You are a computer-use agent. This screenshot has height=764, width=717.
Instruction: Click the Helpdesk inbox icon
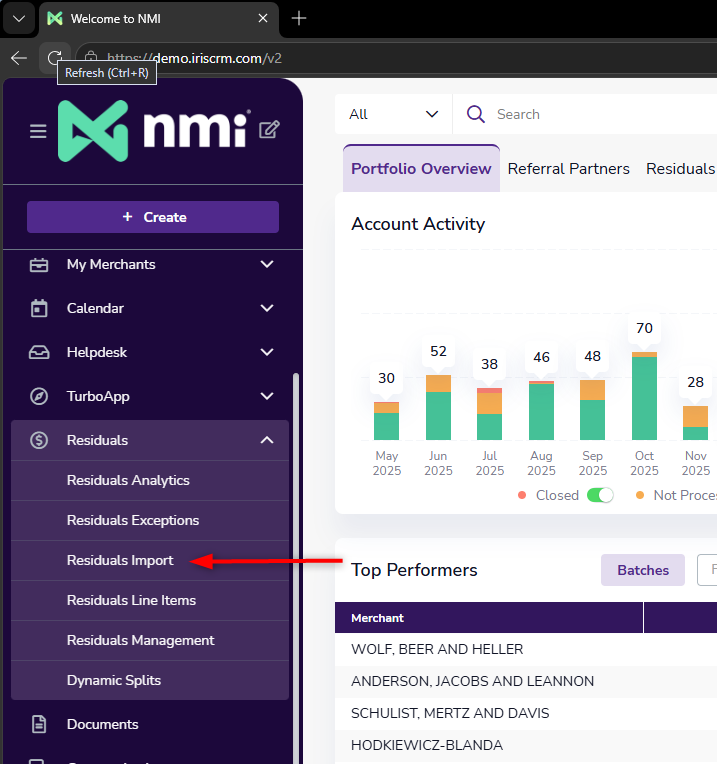point(39,352)
